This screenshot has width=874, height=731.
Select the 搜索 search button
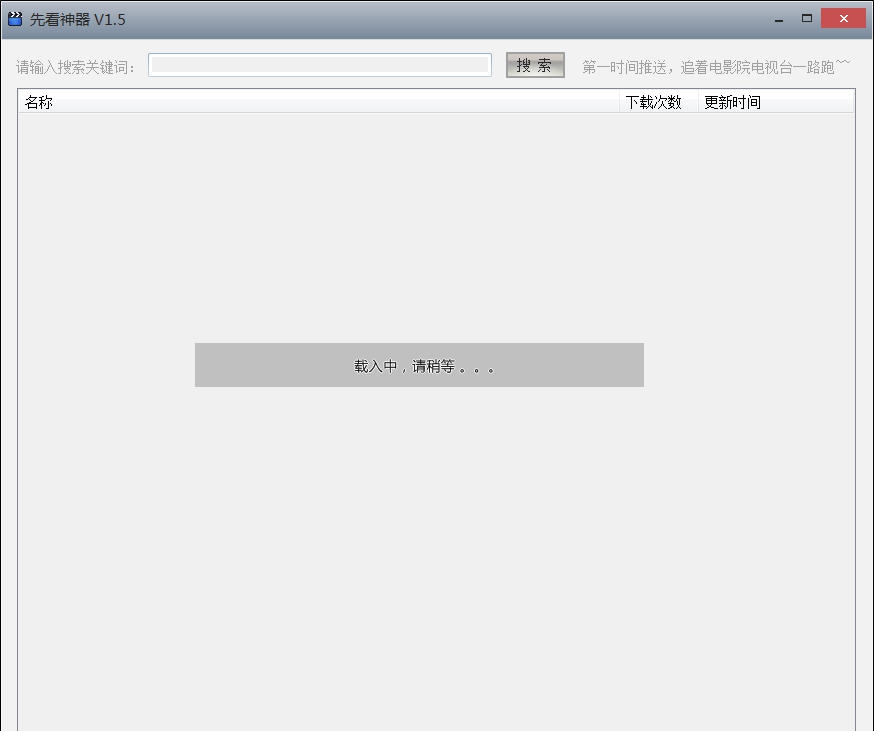click(x=535, y=64)
